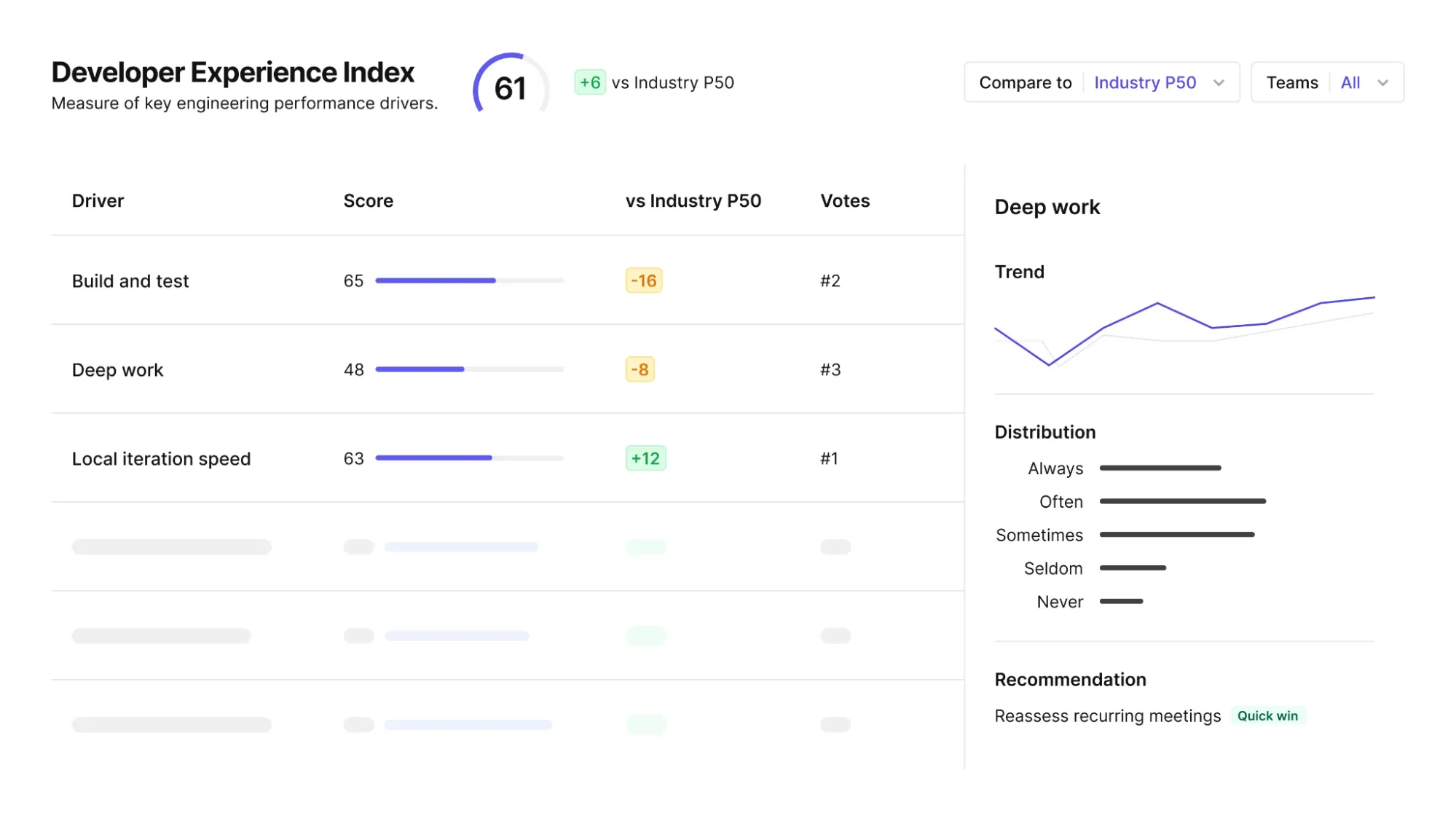
Task: Click the Always distribution bar
Action: click(x=1161, y=468)
